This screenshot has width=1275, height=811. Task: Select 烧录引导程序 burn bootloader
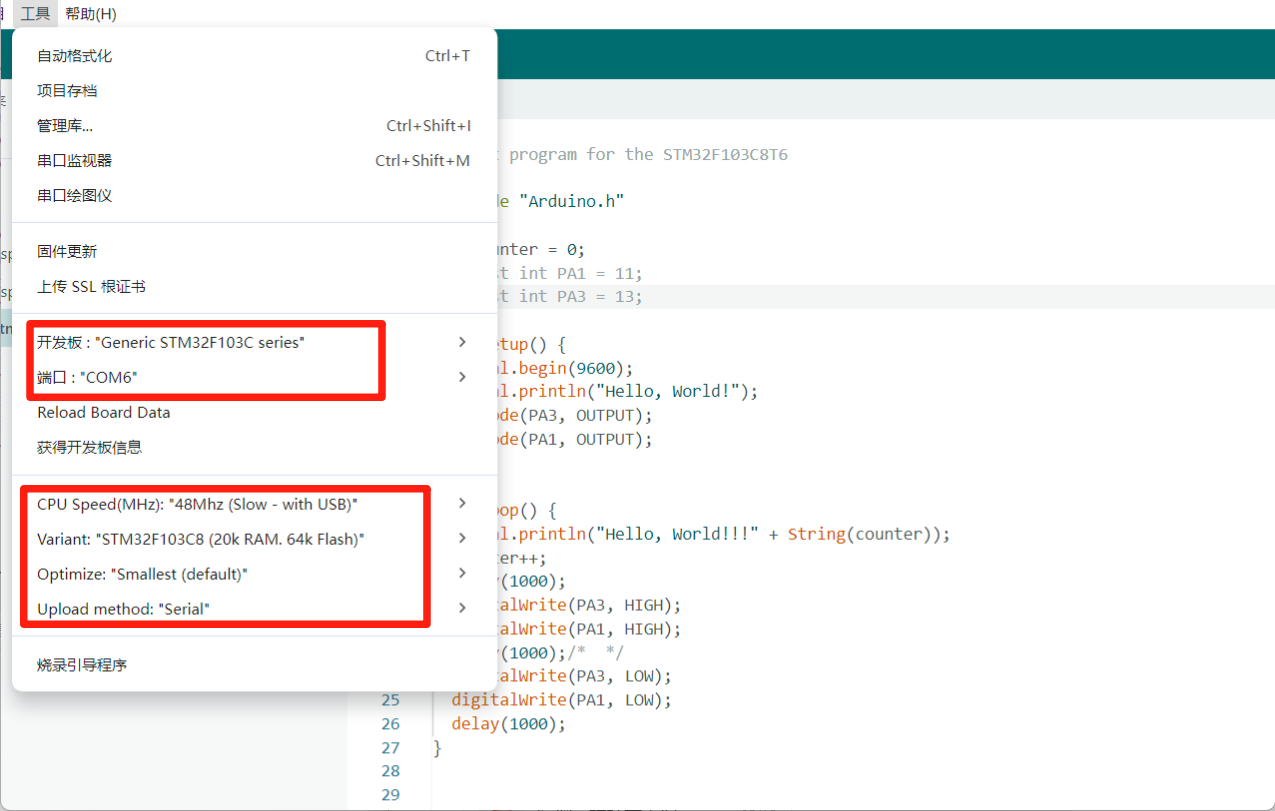tap(82, 665)
